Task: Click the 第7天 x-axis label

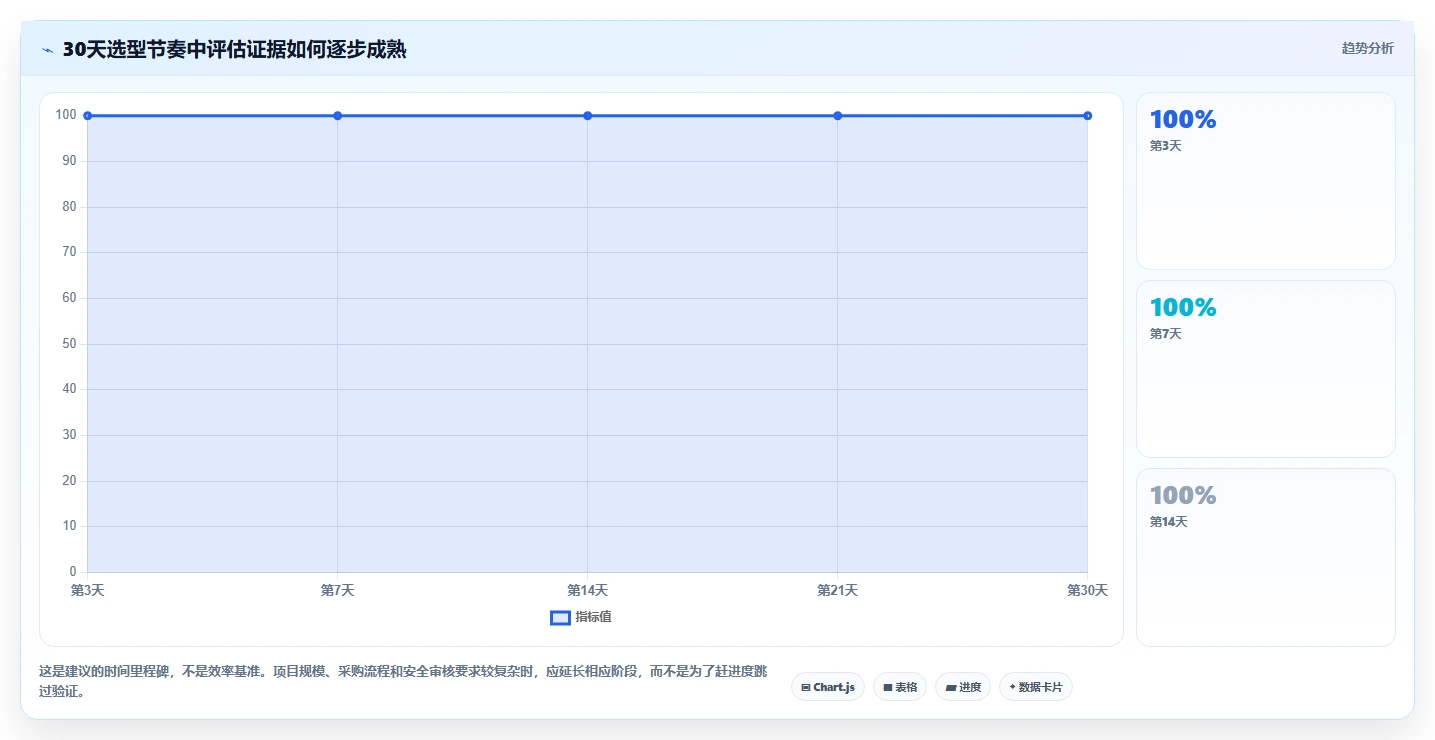Action: click(x=338, y=590)
